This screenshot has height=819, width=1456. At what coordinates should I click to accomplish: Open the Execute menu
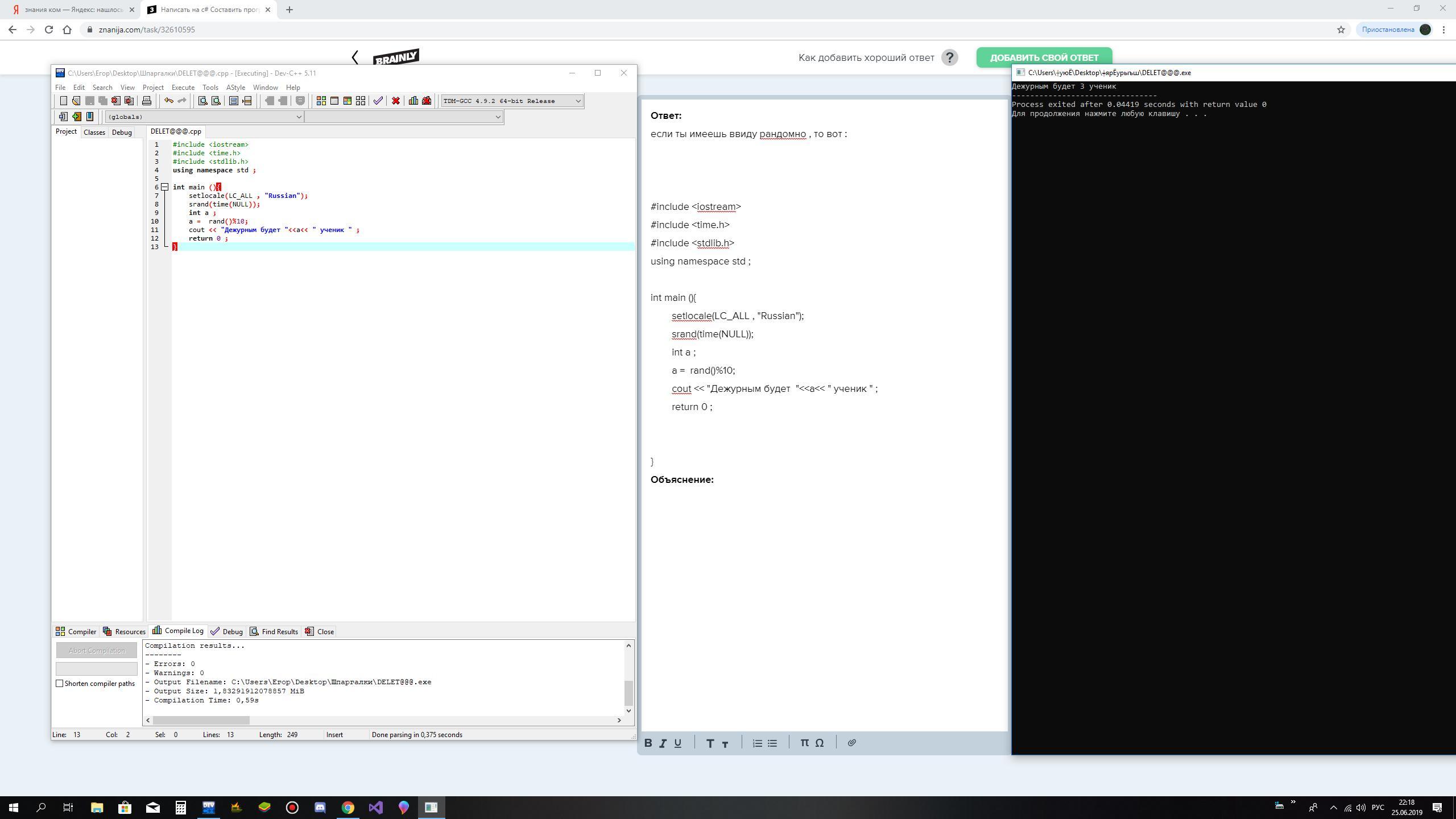tap(183, 88)
